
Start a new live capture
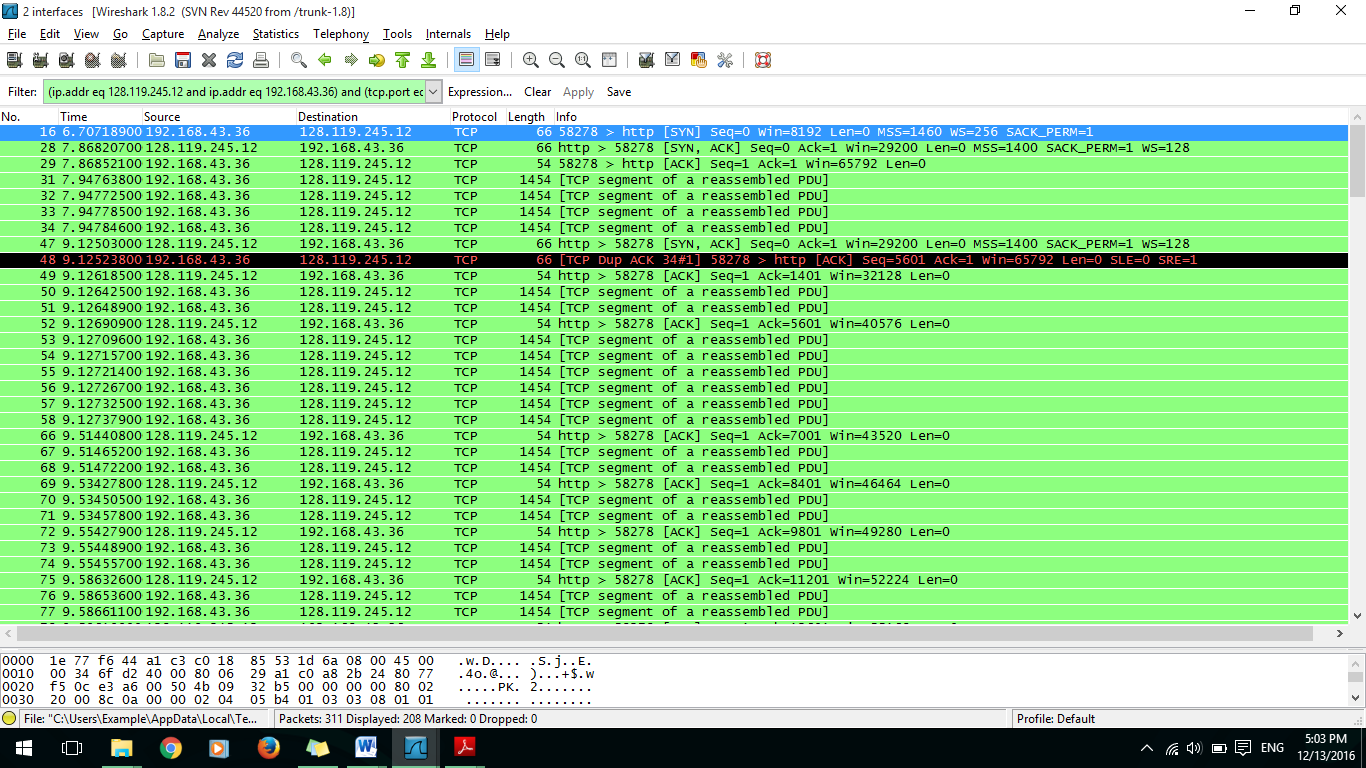(x=66, y=60)
